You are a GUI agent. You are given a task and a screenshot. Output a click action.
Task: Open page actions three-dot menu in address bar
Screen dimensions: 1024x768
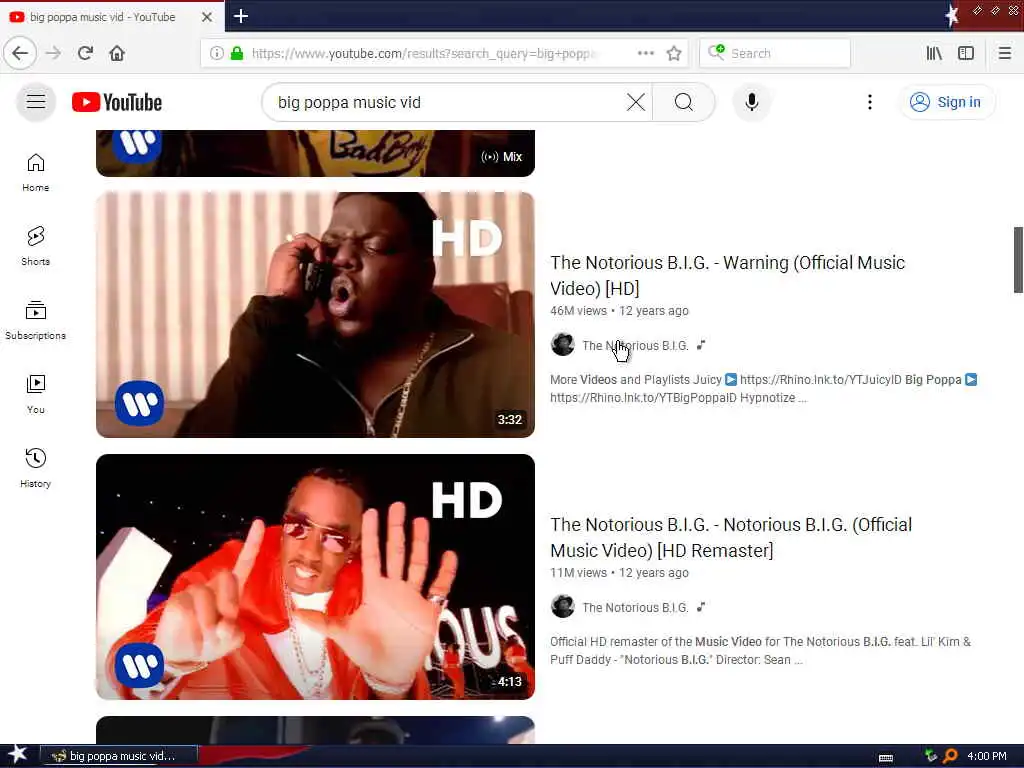pos(645,53)
